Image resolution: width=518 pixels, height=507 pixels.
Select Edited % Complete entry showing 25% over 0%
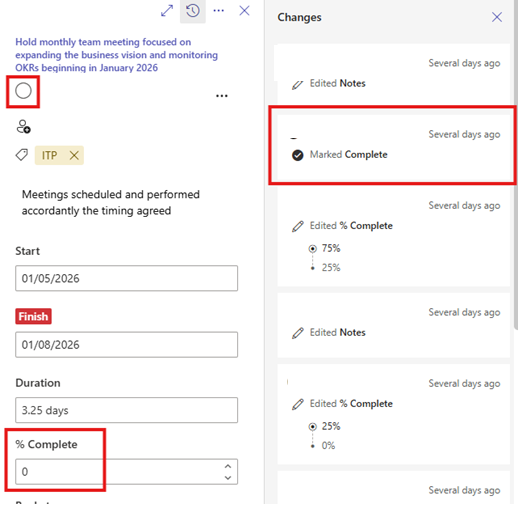(x=393, y=414)
